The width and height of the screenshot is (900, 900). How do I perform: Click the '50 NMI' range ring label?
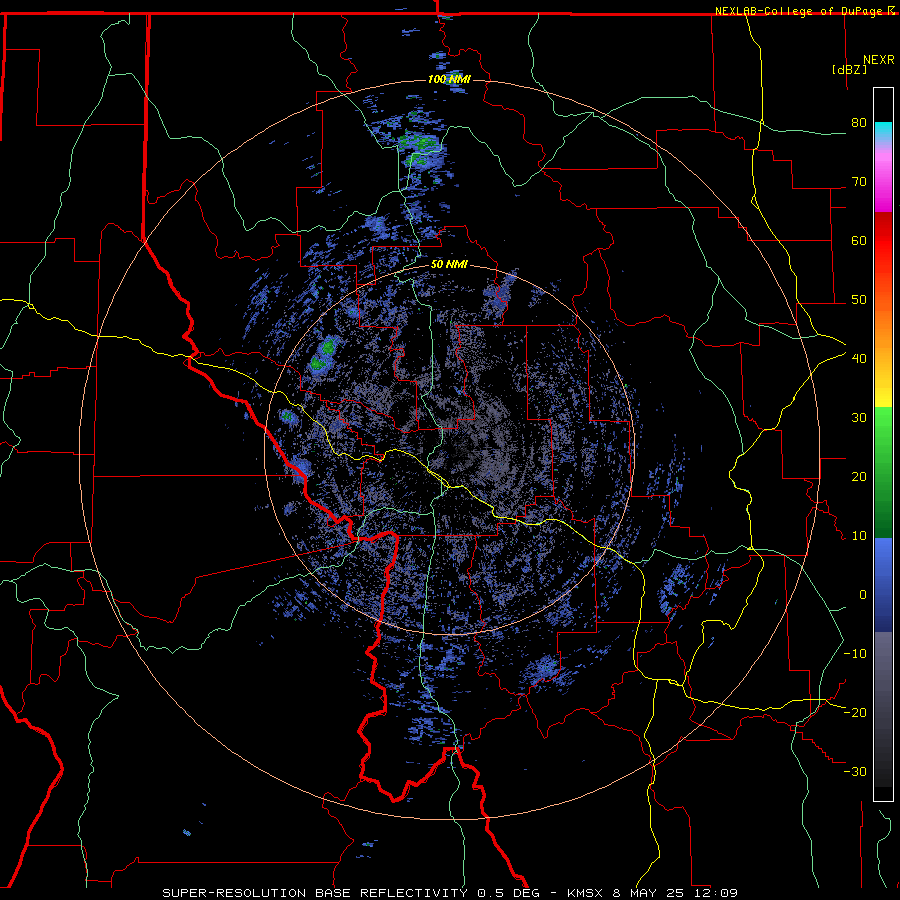[449, 264]
